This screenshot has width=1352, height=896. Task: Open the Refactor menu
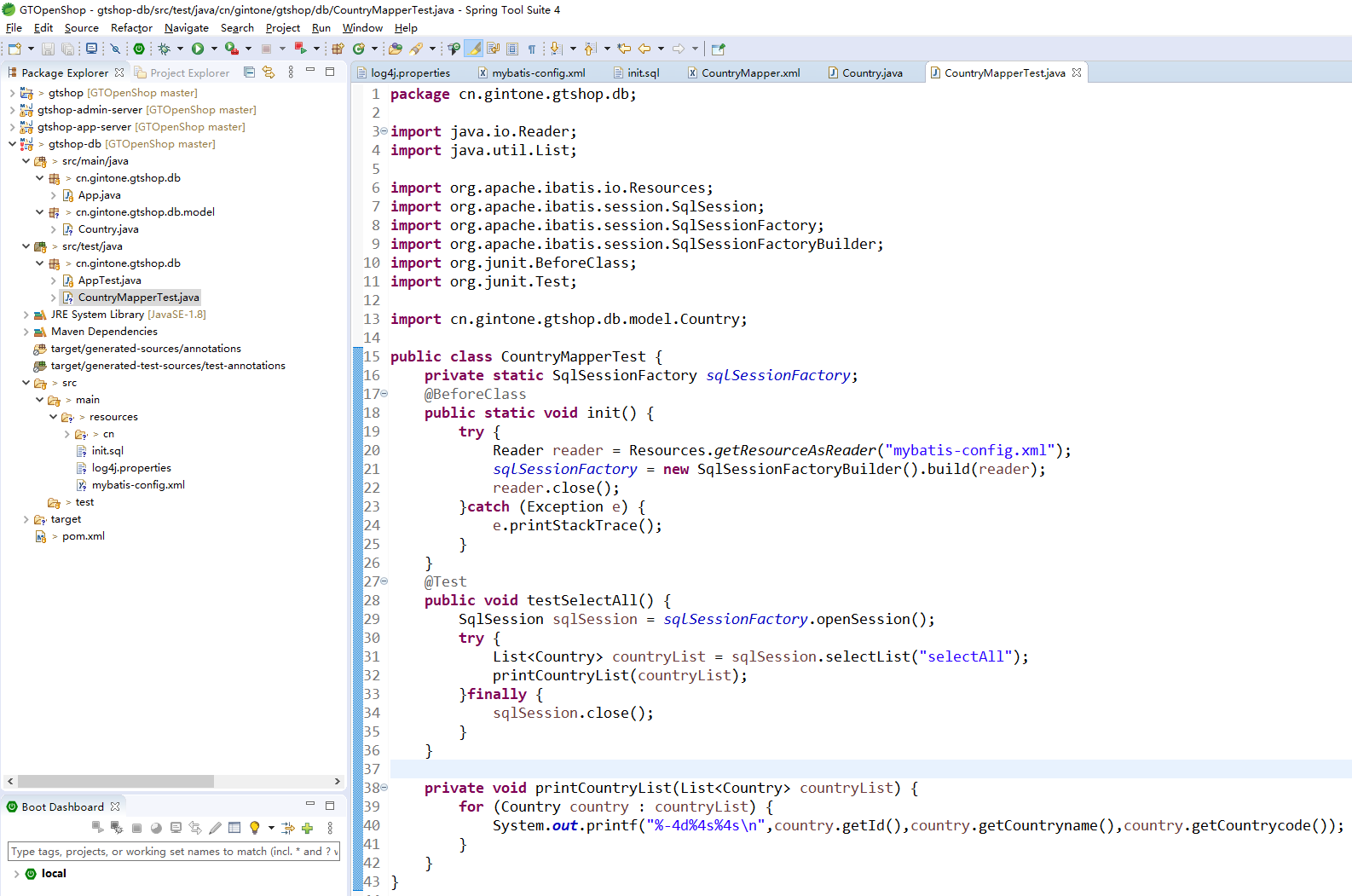pos(131,28)
